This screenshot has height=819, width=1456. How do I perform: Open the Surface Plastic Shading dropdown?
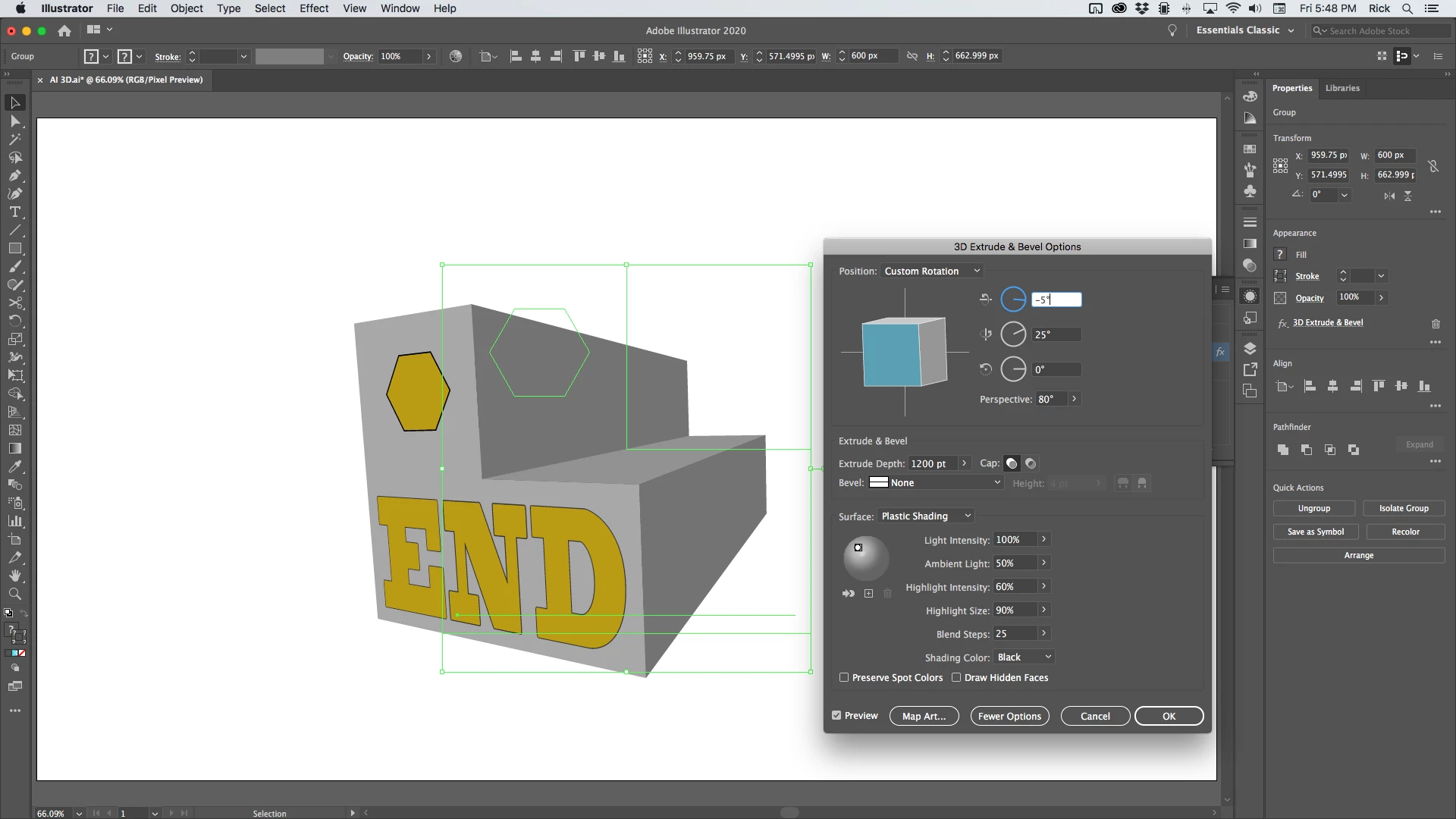point(925,516)
